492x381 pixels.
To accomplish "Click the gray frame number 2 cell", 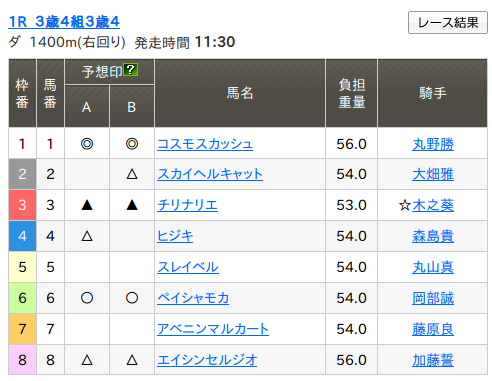I will [x=22, y=174].
